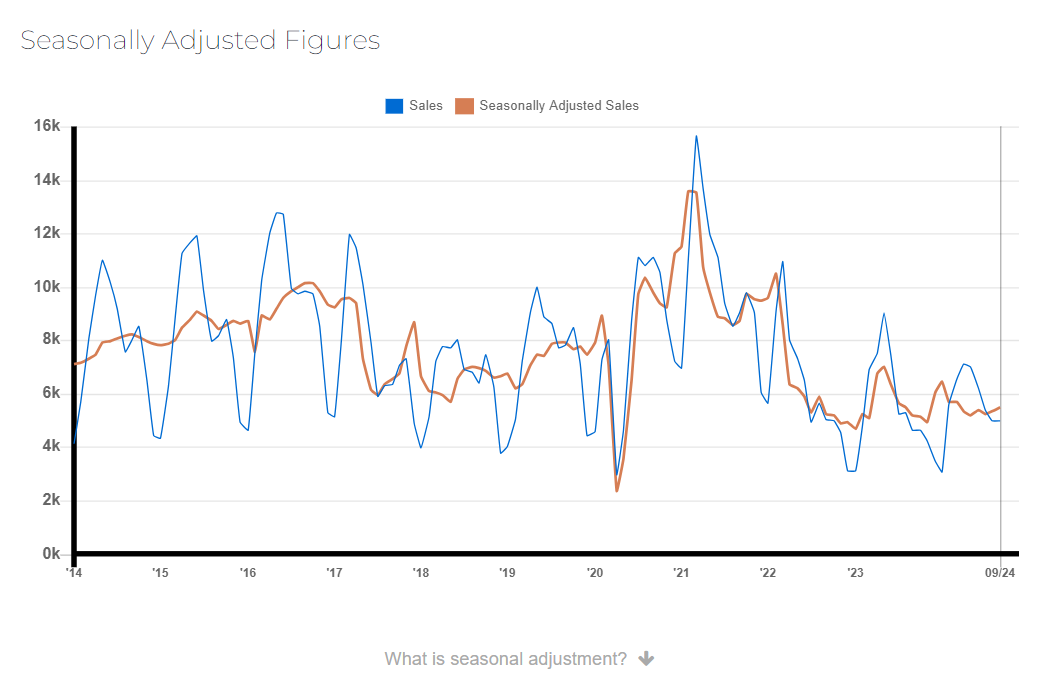Click the highest Sales peak in 2021
The height and width of the screenshot is (696, 1040).
[696, 136]
